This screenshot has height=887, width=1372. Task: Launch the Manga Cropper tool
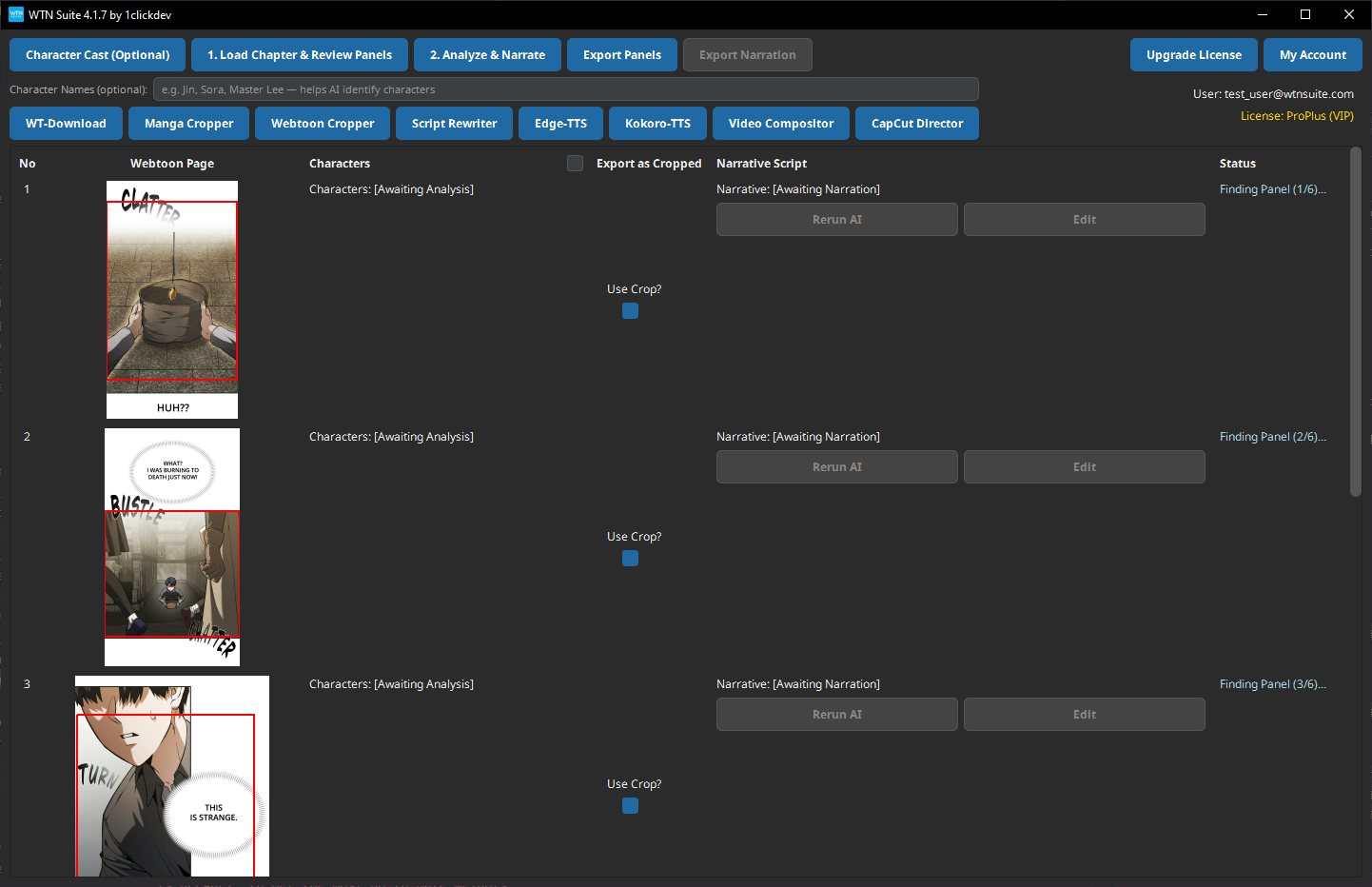tap(187, 123)
